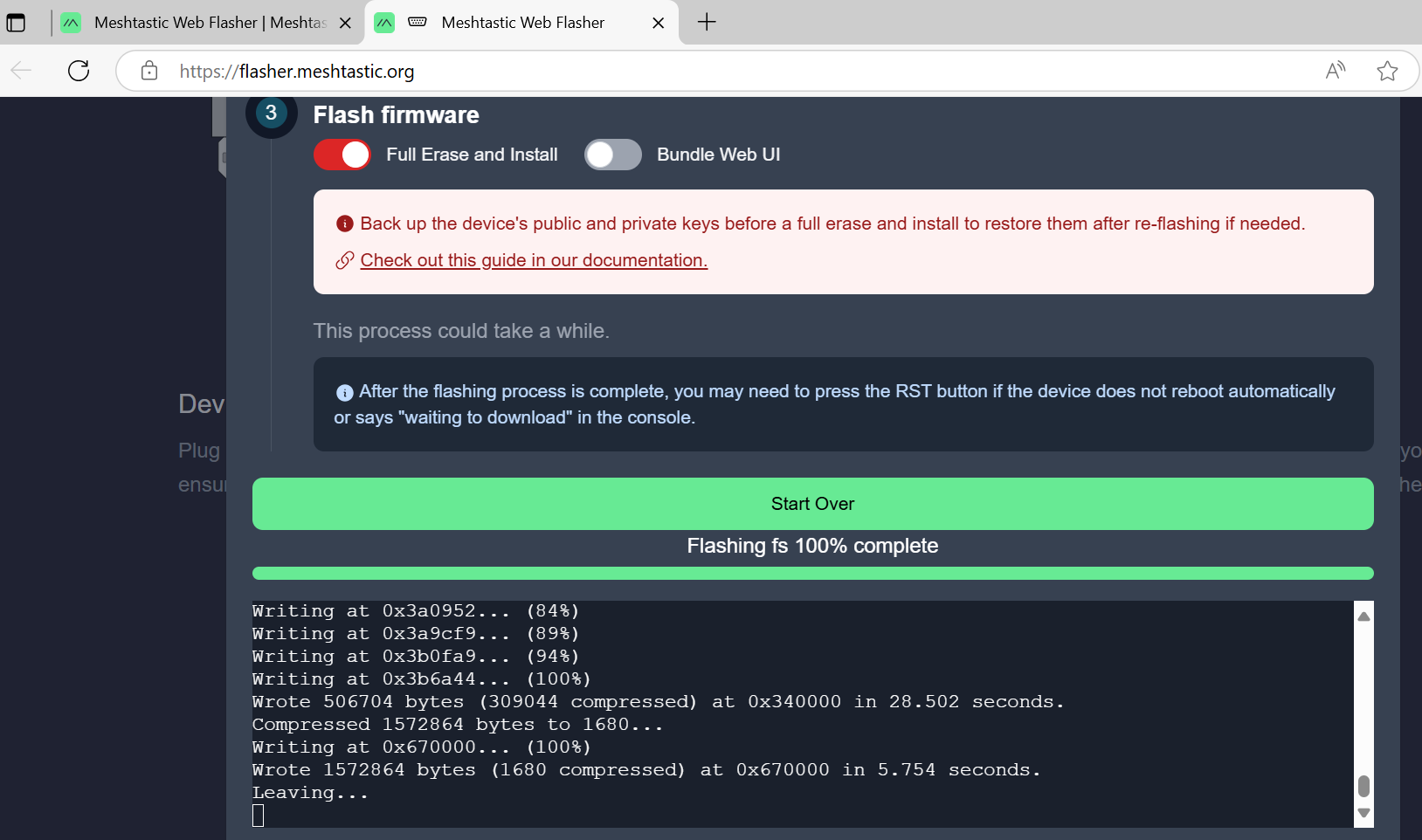Click the 'Flash firmware' heading

[x=396, y=115]
